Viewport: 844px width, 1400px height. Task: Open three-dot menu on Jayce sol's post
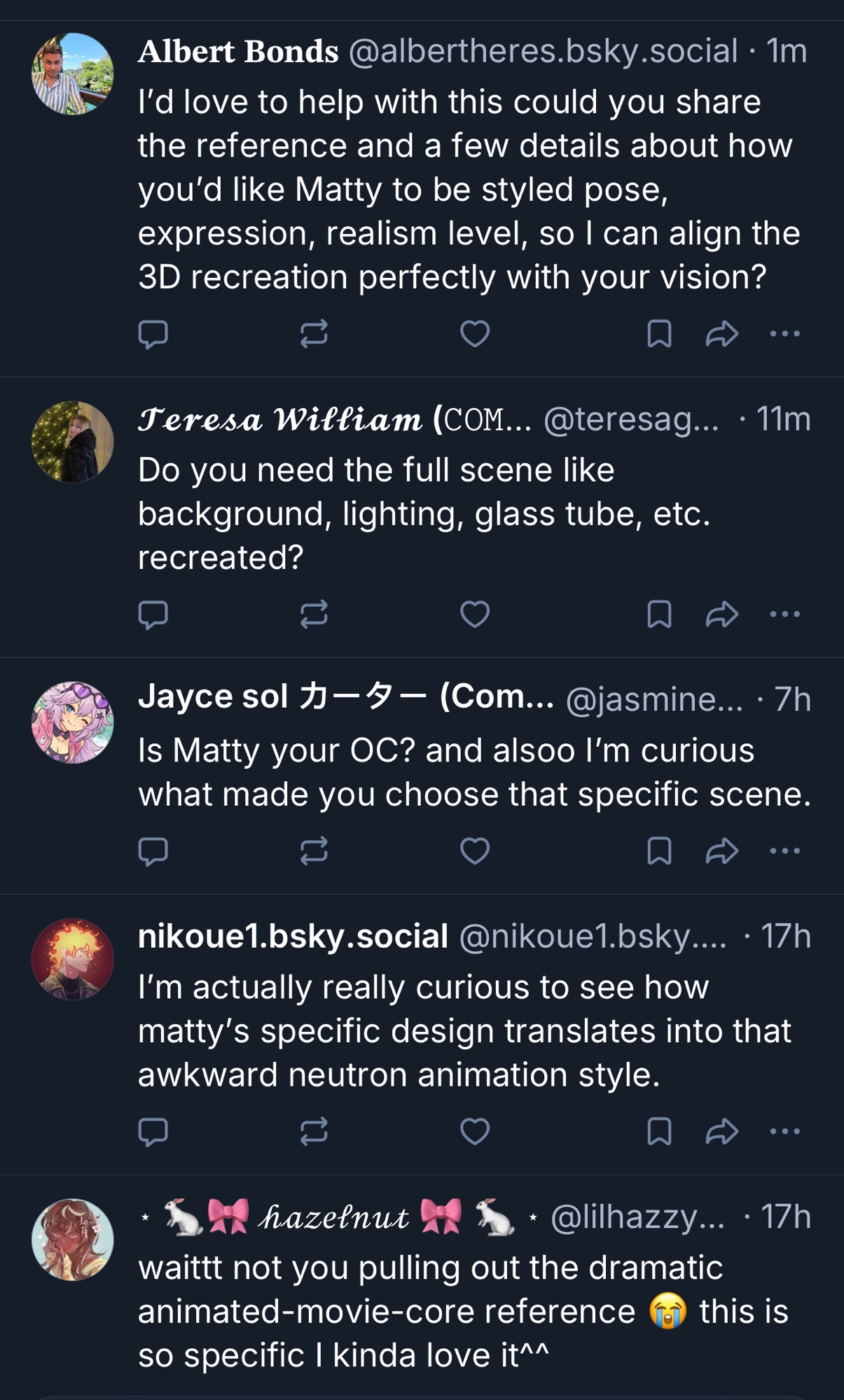[x=784, y=851]
